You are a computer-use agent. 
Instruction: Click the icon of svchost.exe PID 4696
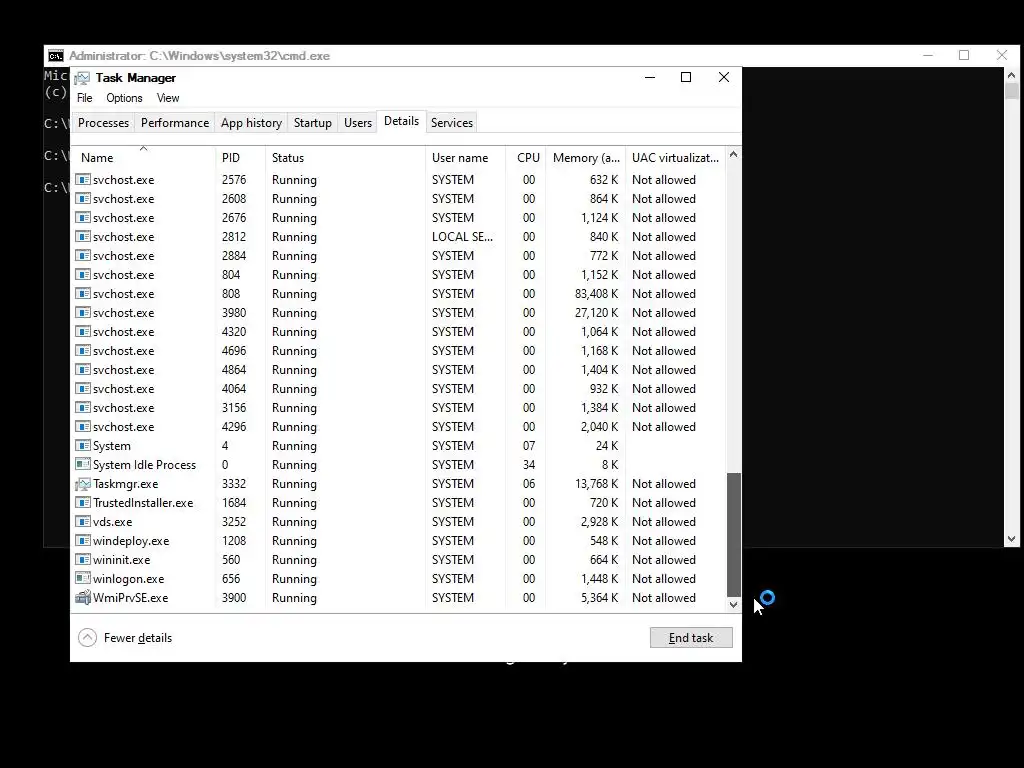pyautogui.click(x=82, y=350)
